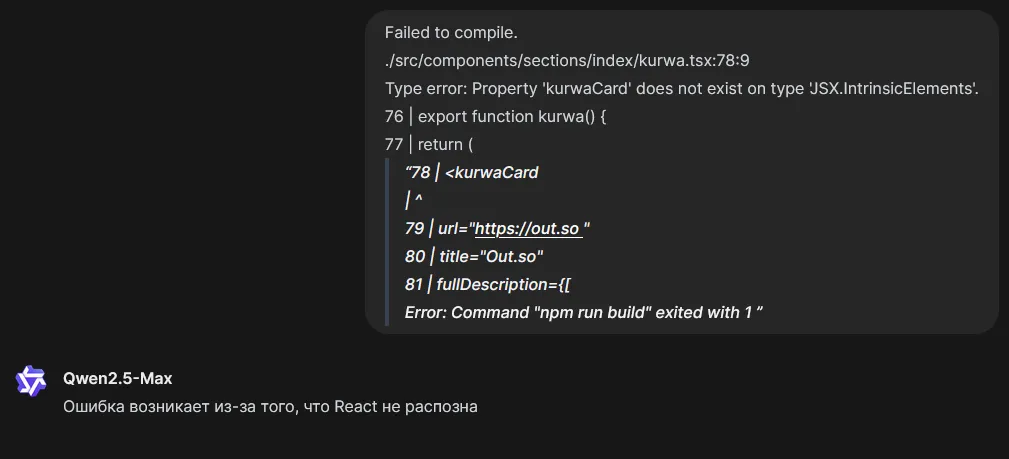The height and width of the screenshot is (459, 1009).
Task: Click the Qwen2.5-Max model name
Action: (118, 379)
